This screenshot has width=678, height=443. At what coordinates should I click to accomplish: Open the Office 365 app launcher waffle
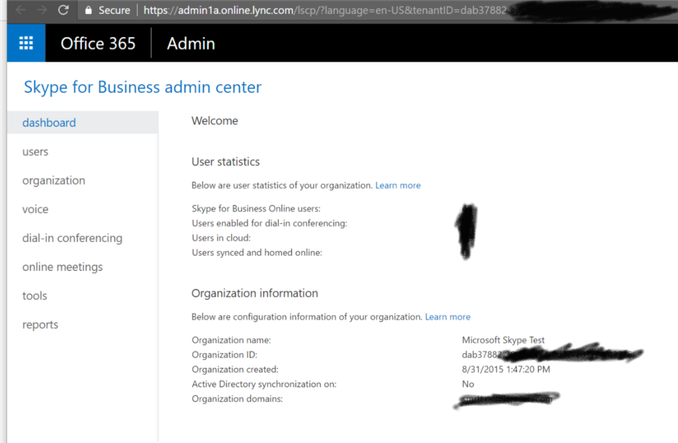(26, 43)
